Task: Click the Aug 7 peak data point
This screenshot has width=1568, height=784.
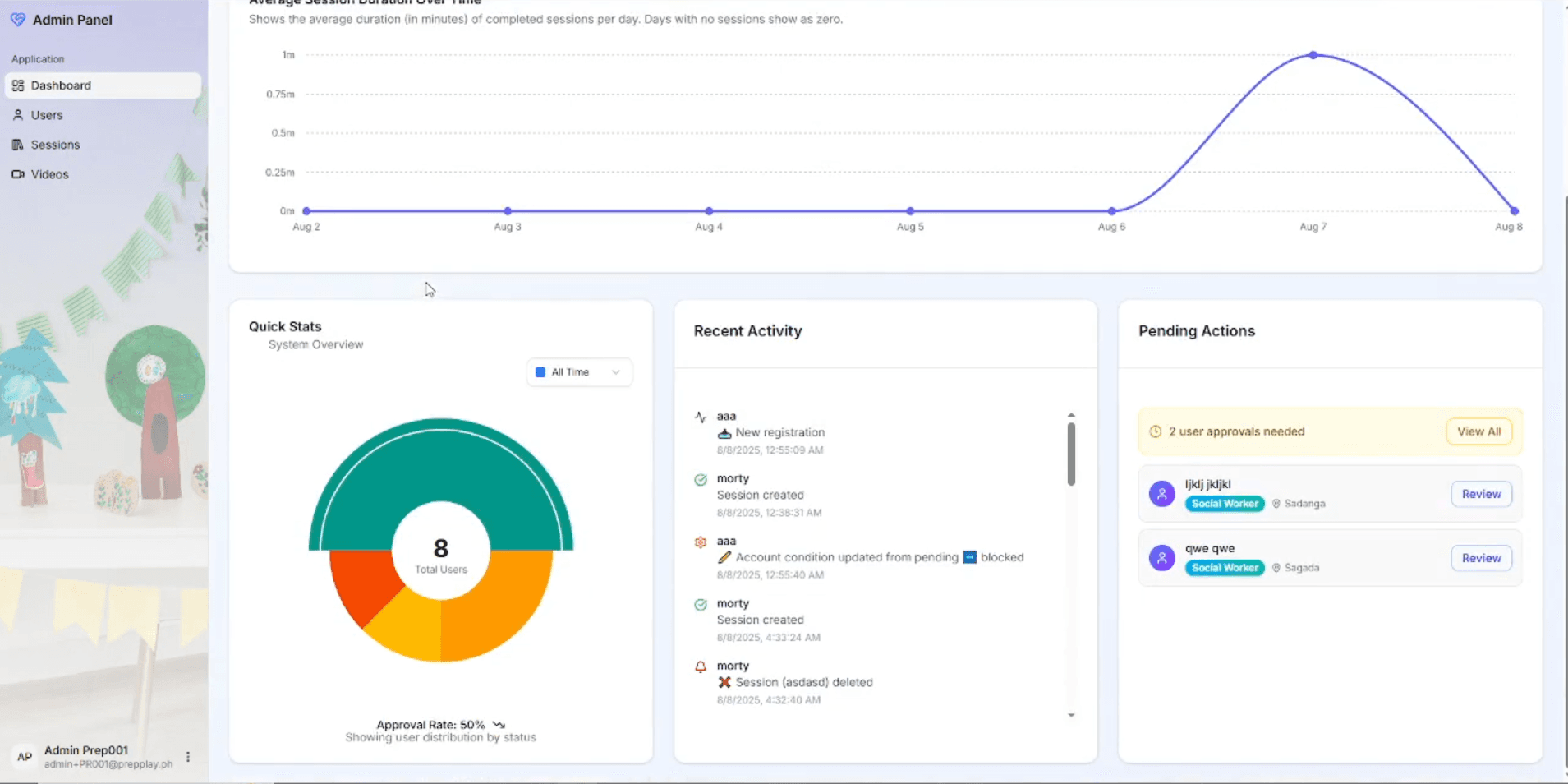Action: click(1313, 55)
